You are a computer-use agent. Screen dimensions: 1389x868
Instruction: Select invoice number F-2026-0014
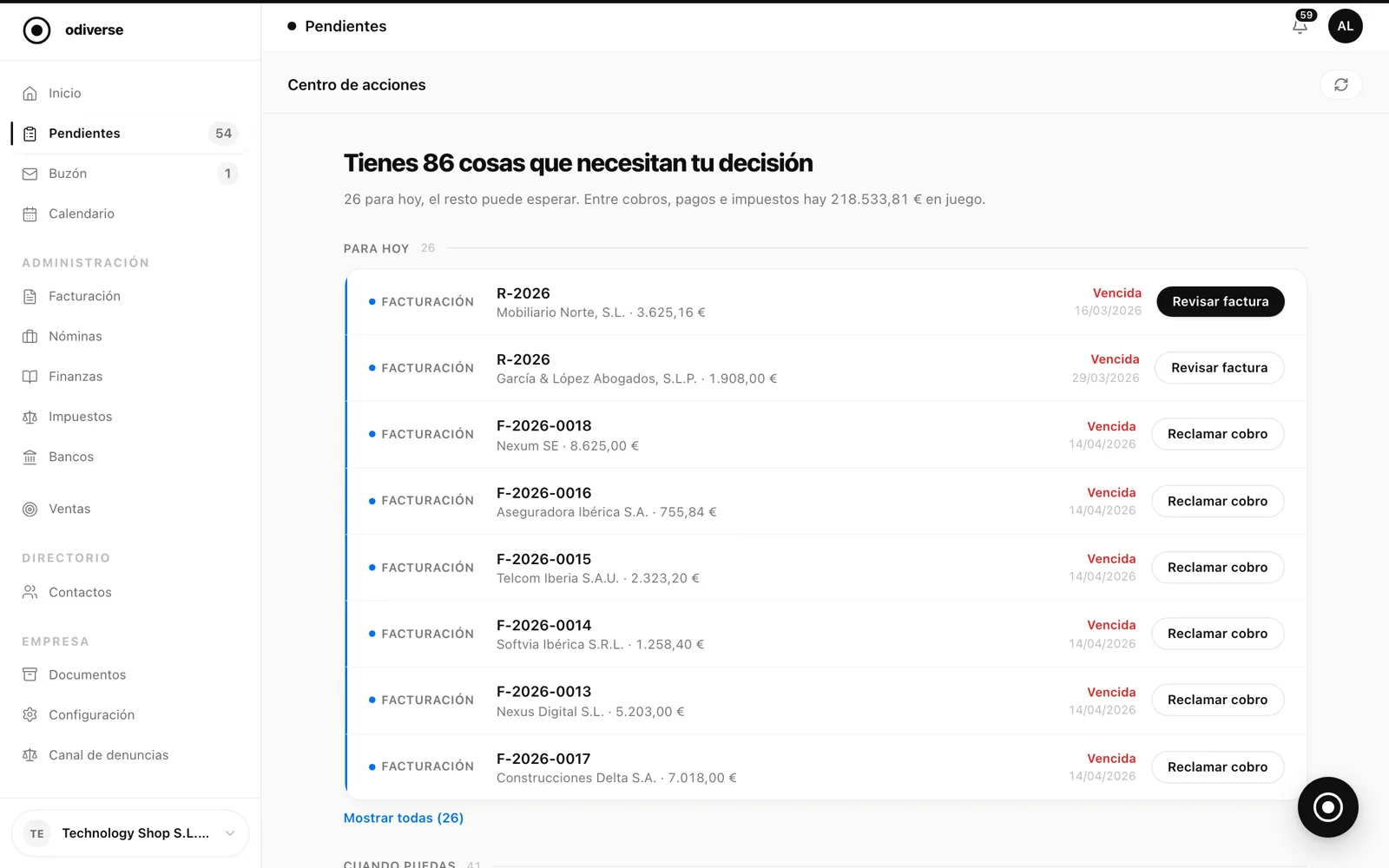click(x=543, y=625)
